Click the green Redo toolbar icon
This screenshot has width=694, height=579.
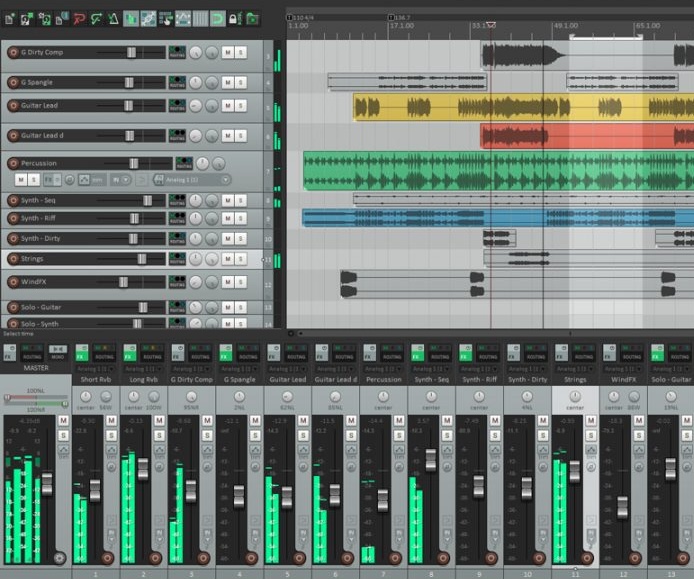tap(96, 19)
